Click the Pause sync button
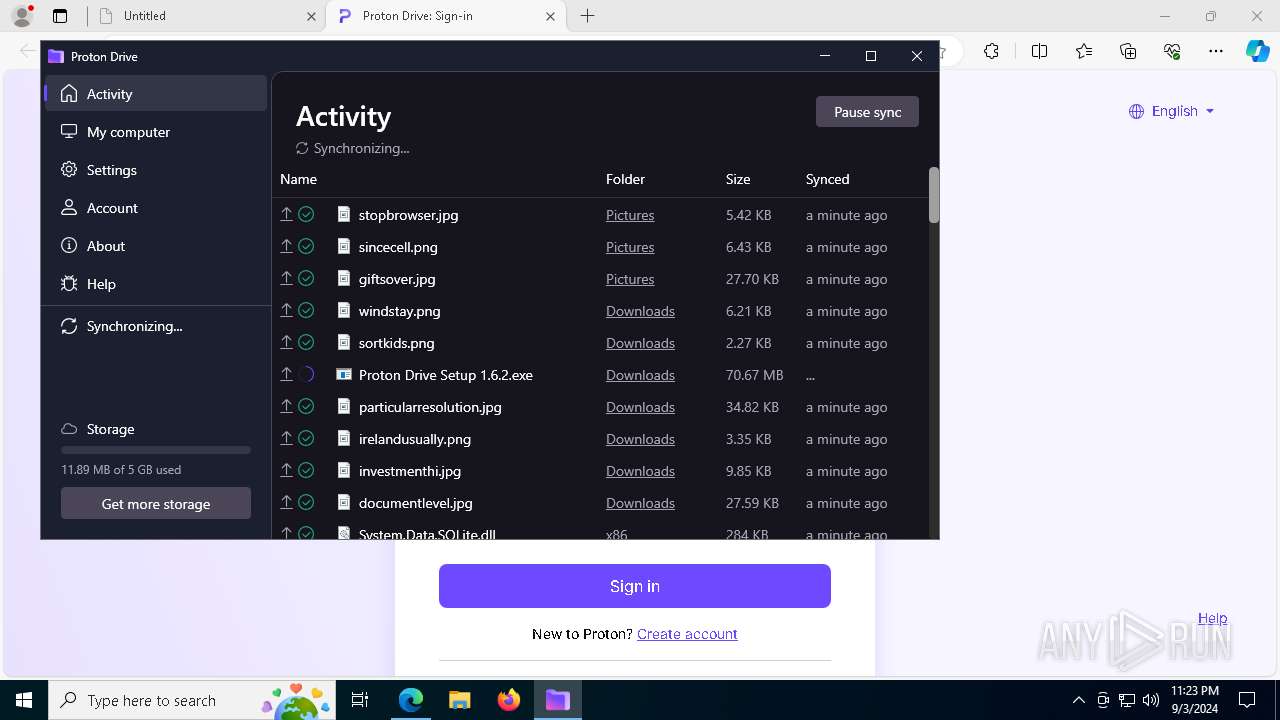The width and height of the screenshot is (1280, 720). [867, 112]
